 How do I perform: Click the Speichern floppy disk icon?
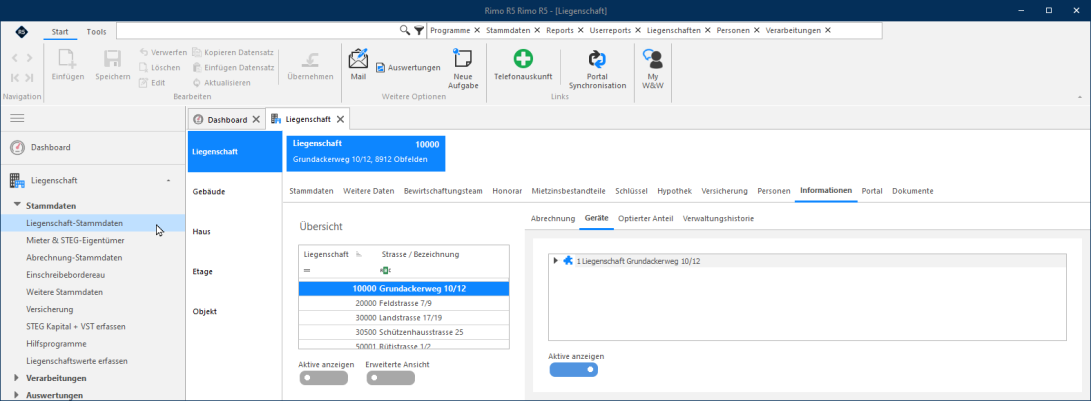click(x=113, y=59)
